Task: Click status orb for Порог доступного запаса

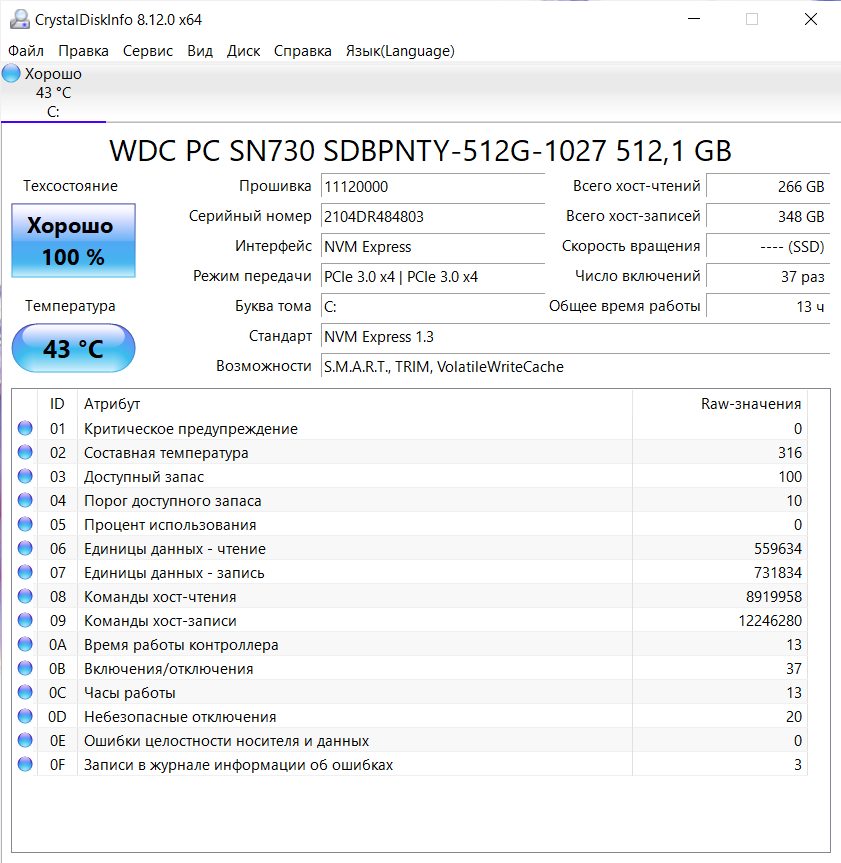Action: click(25, 500)
